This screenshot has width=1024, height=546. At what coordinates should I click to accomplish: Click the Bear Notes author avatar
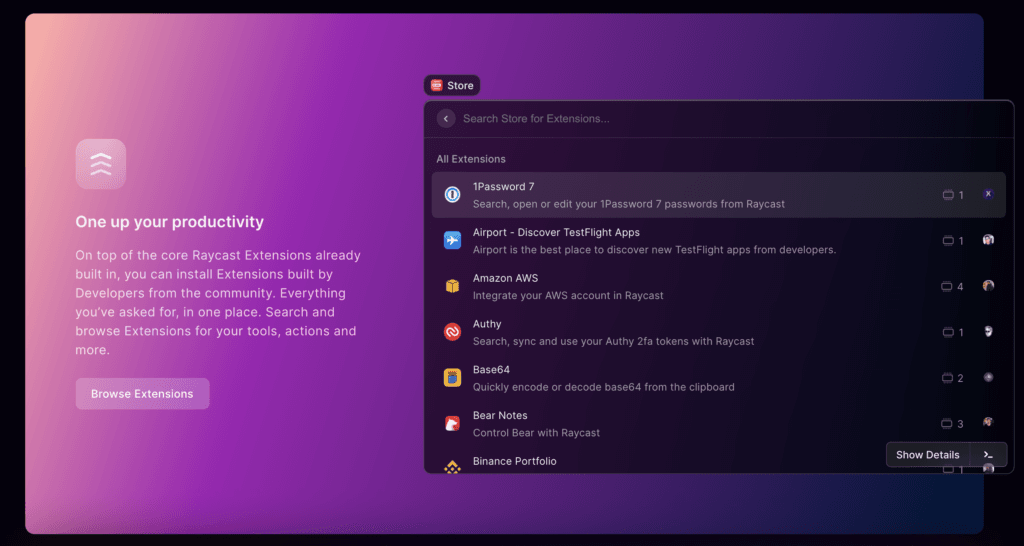(988, 423)
